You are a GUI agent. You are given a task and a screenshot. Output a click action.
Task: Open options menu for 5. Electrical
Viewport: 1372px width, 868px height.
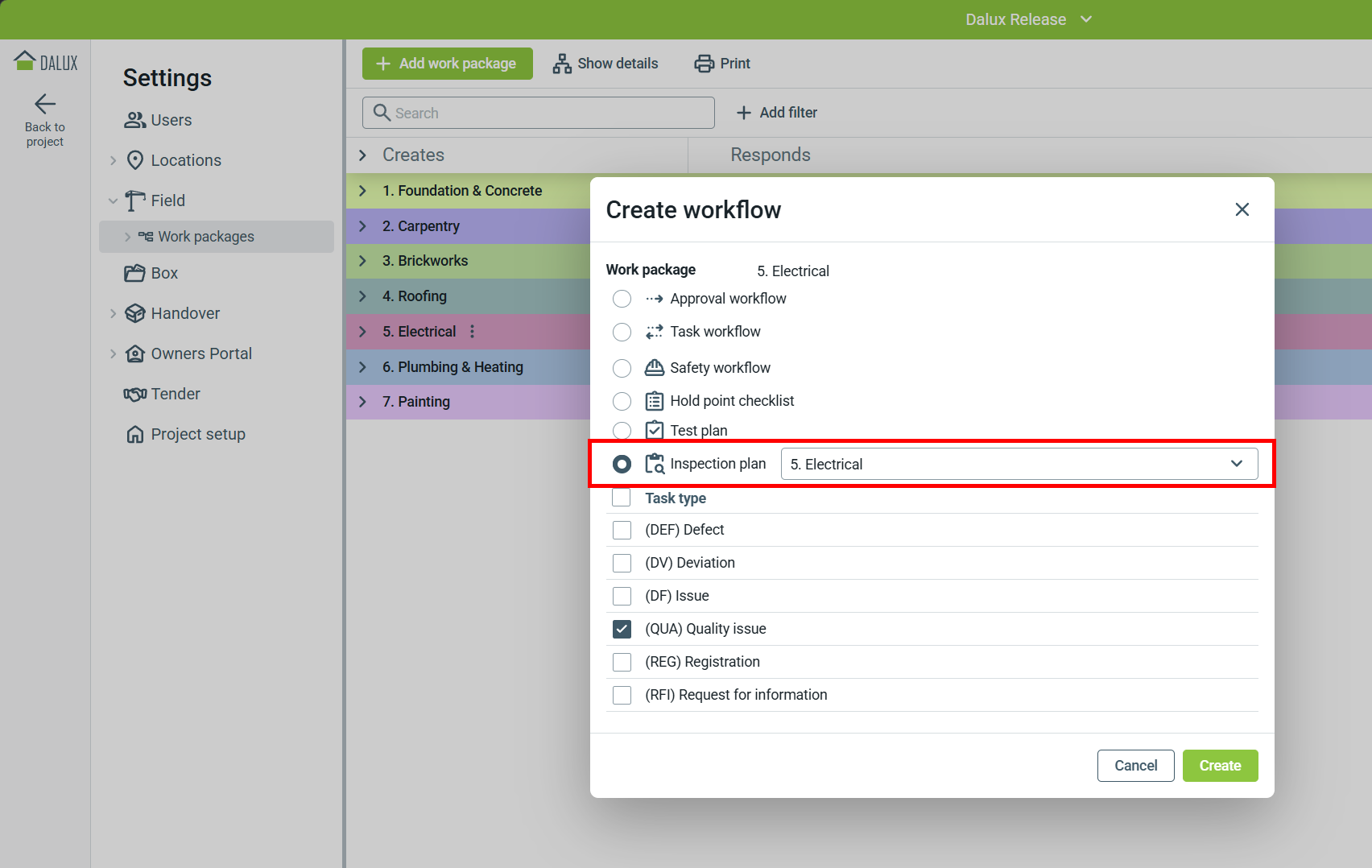pos(473,332)
